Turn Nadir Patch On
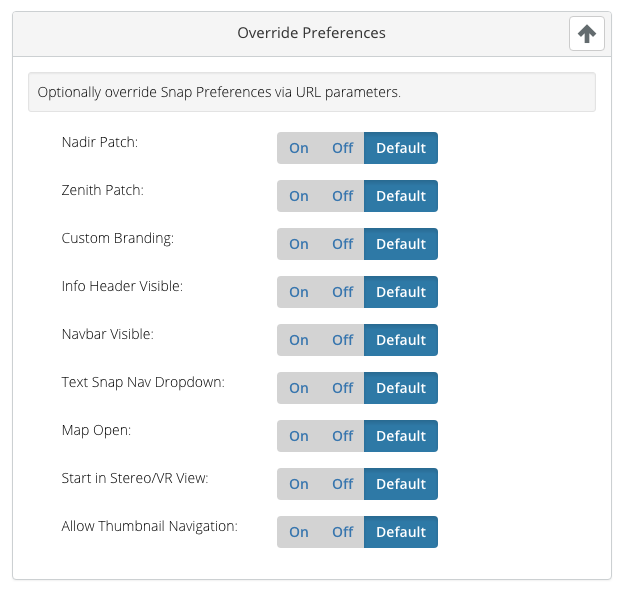Screen dimensions: 623x591 299,148
